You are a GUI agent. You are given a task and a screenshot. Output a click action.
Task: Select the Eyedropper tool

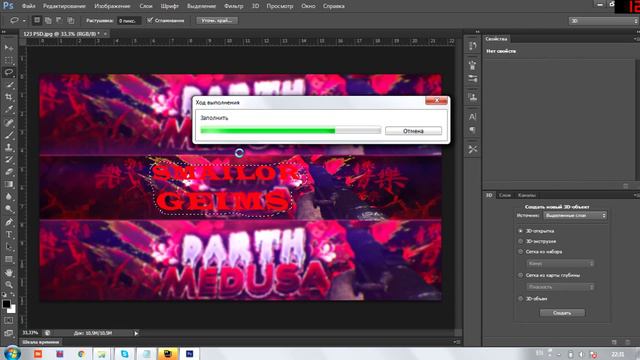point(9,109)
